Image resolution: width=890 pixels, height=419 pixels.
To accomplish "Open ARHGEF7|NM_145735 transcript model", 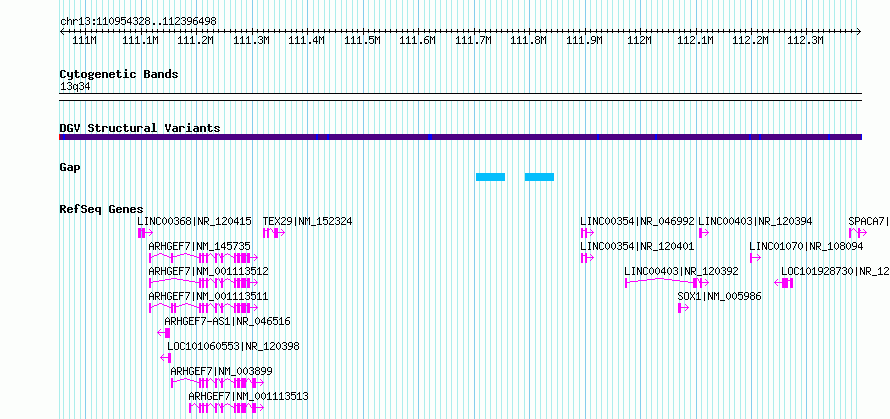I will (203, 258).
